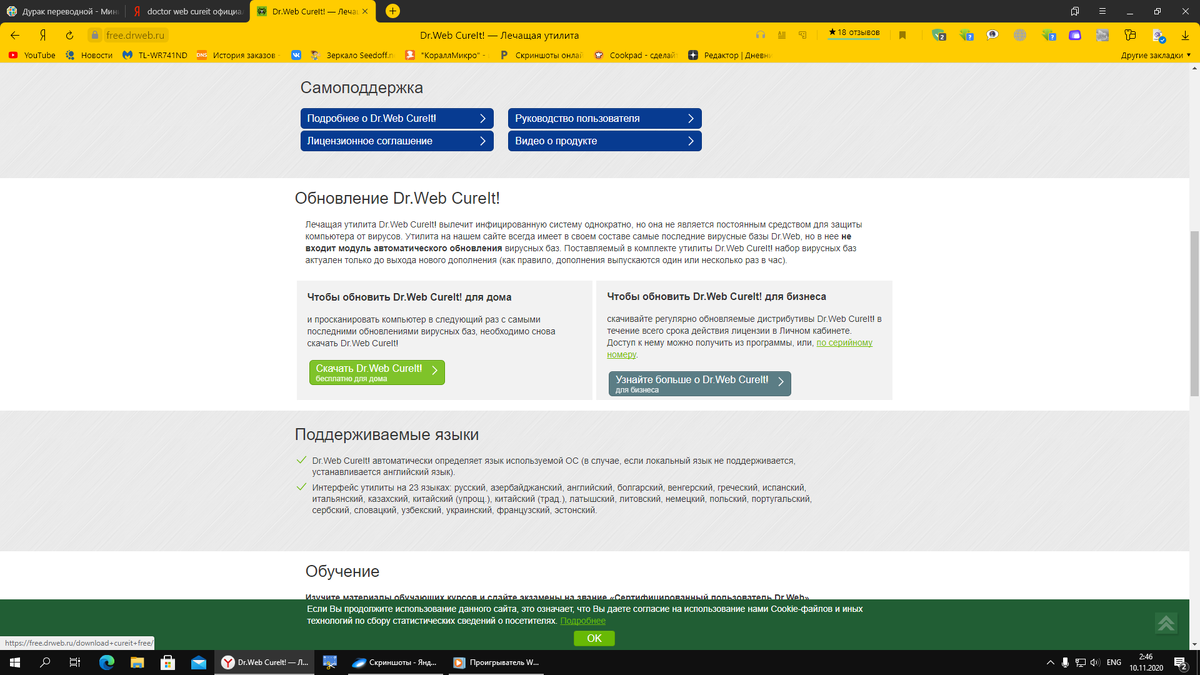
Task: Click the page vertical scrollbar thumb
Action: pos(1194,312)
